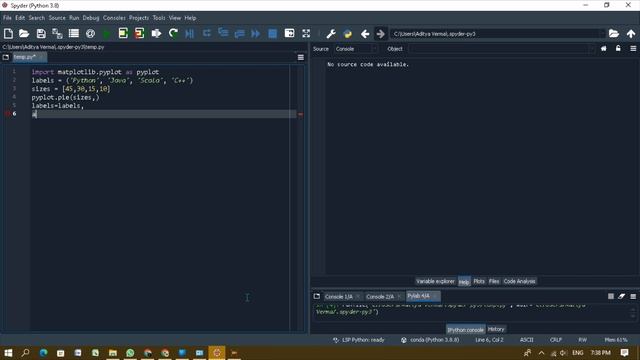
Task: Go to Help pane home
Action: point(604,49)
